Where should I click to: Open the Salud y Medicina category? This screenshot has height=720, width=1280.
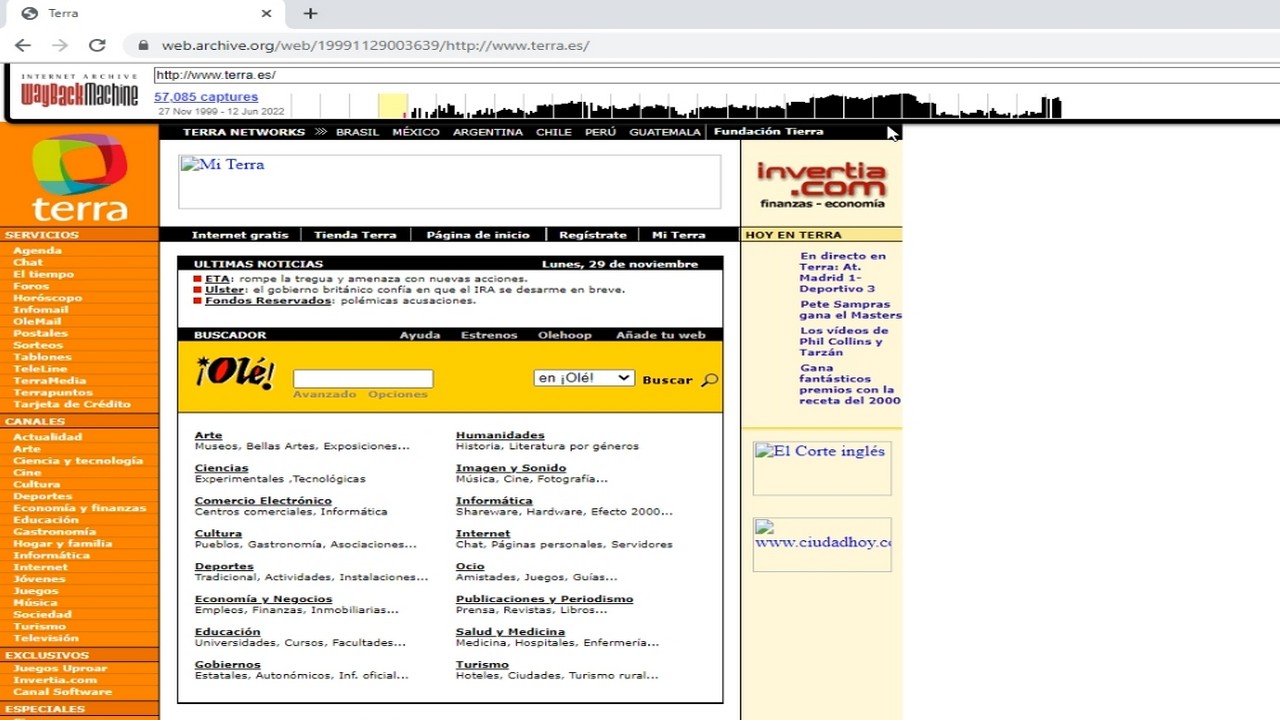coord(510,632)
